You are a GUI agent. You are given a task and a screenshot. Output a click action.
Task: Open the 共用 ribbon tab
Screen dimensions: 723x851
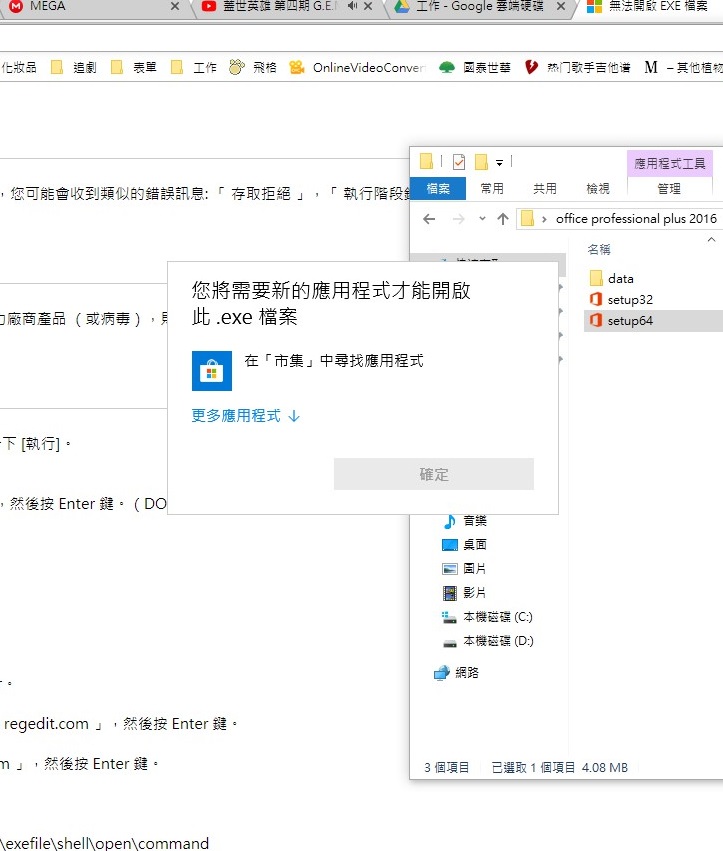pos(544,188)
